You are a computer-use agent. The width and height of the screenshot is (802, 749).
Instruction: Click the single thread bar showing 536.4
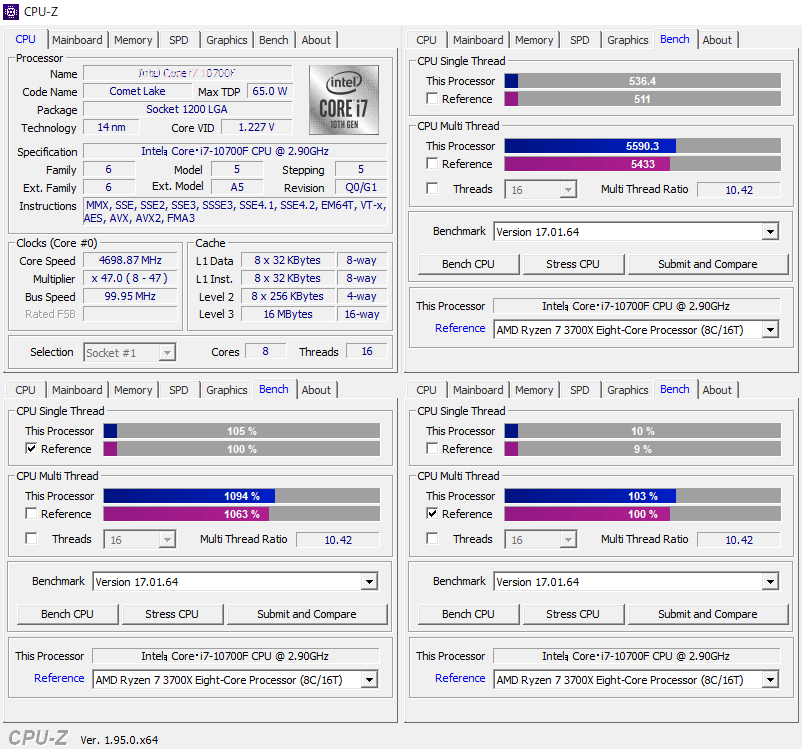(642, 81)
